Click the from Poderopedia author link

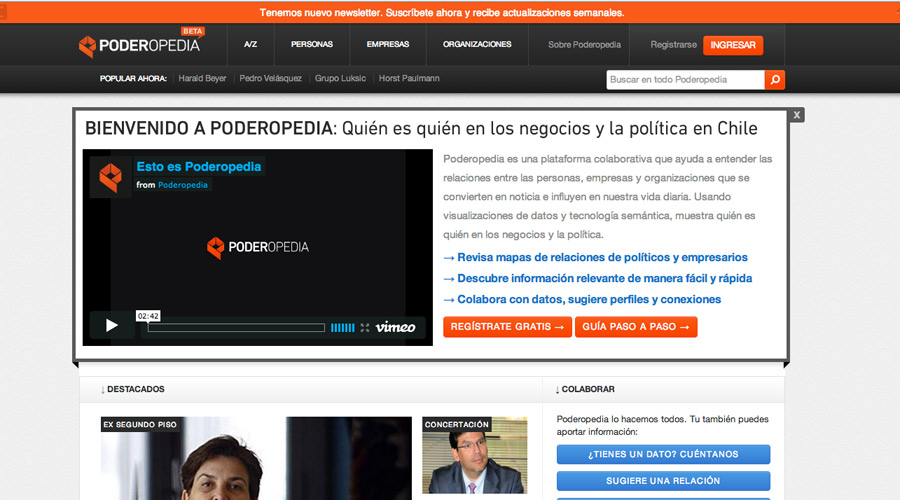183,185
